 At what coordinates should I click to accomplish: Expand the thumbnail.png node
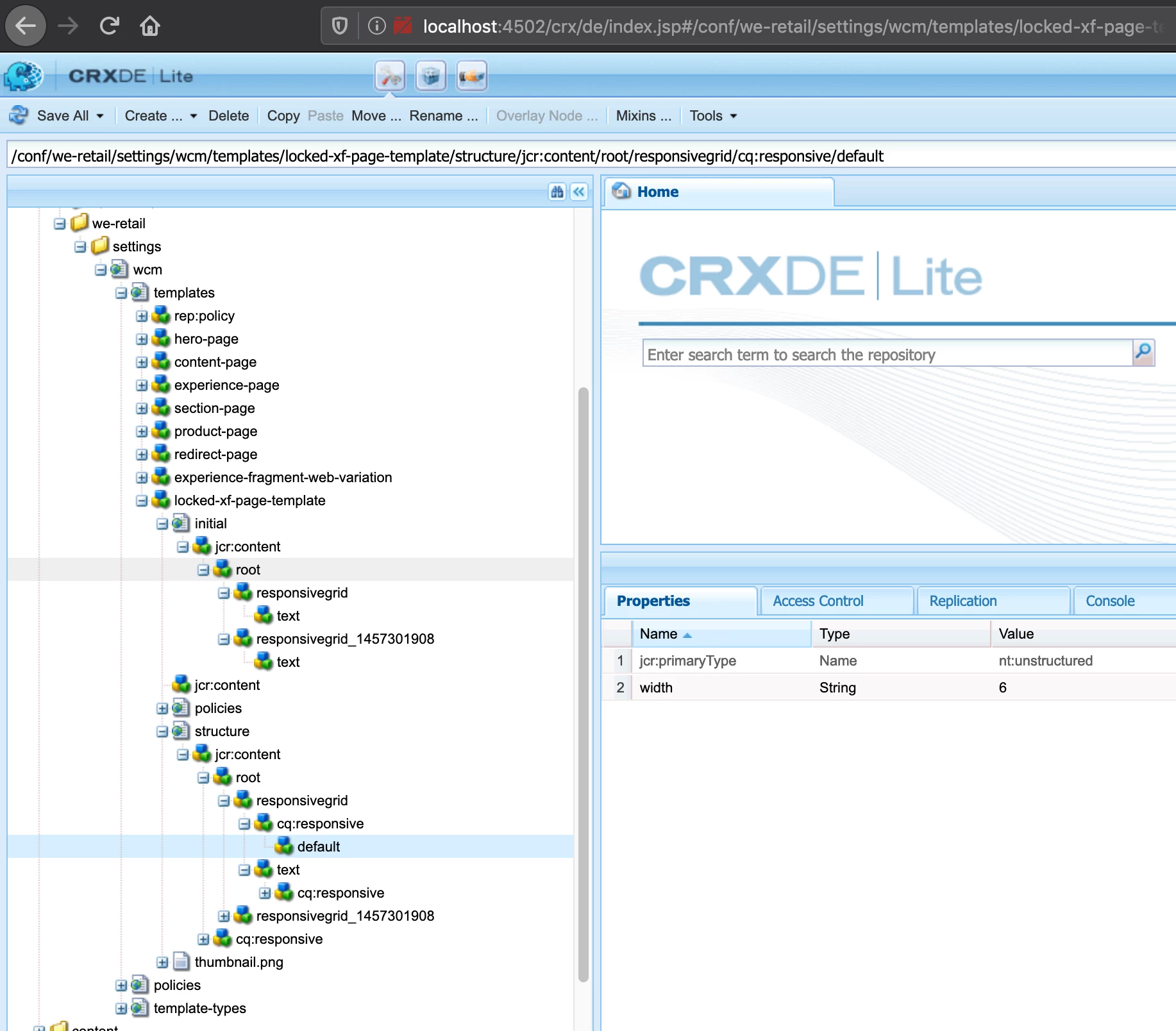point(162,962)
